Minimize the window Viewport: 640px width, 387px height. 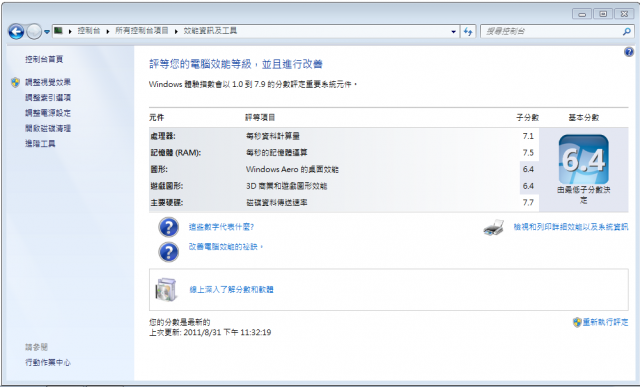[x=582, y=14]
